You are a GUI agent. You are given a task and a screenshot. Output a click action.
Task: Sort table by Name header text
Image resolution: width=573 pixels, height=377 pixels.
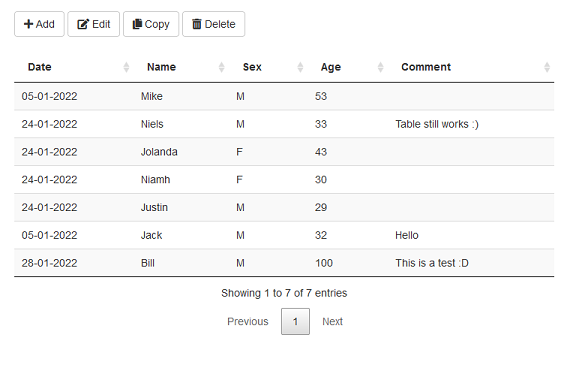tap(162, 67)
